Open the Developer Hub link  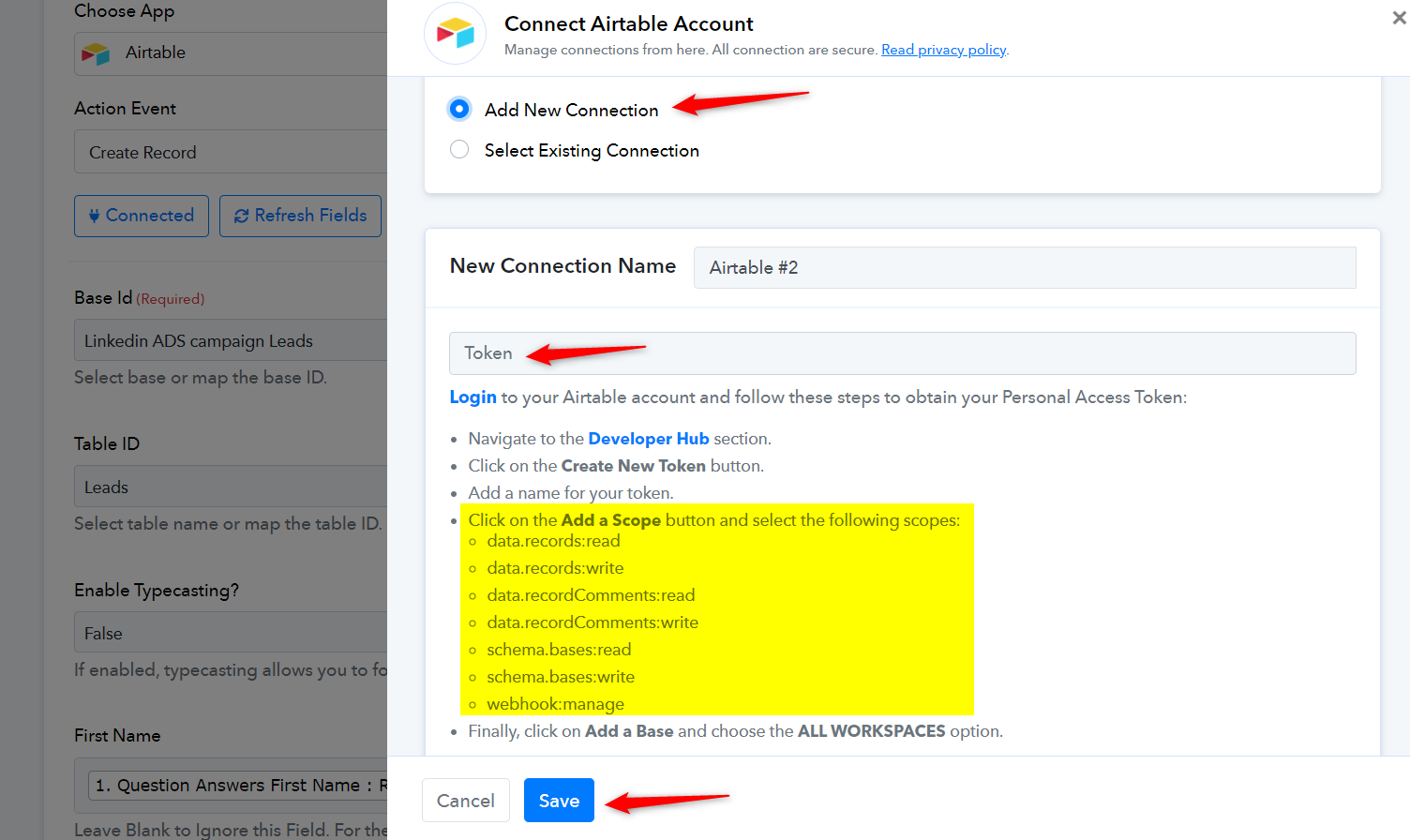point(649,439)
